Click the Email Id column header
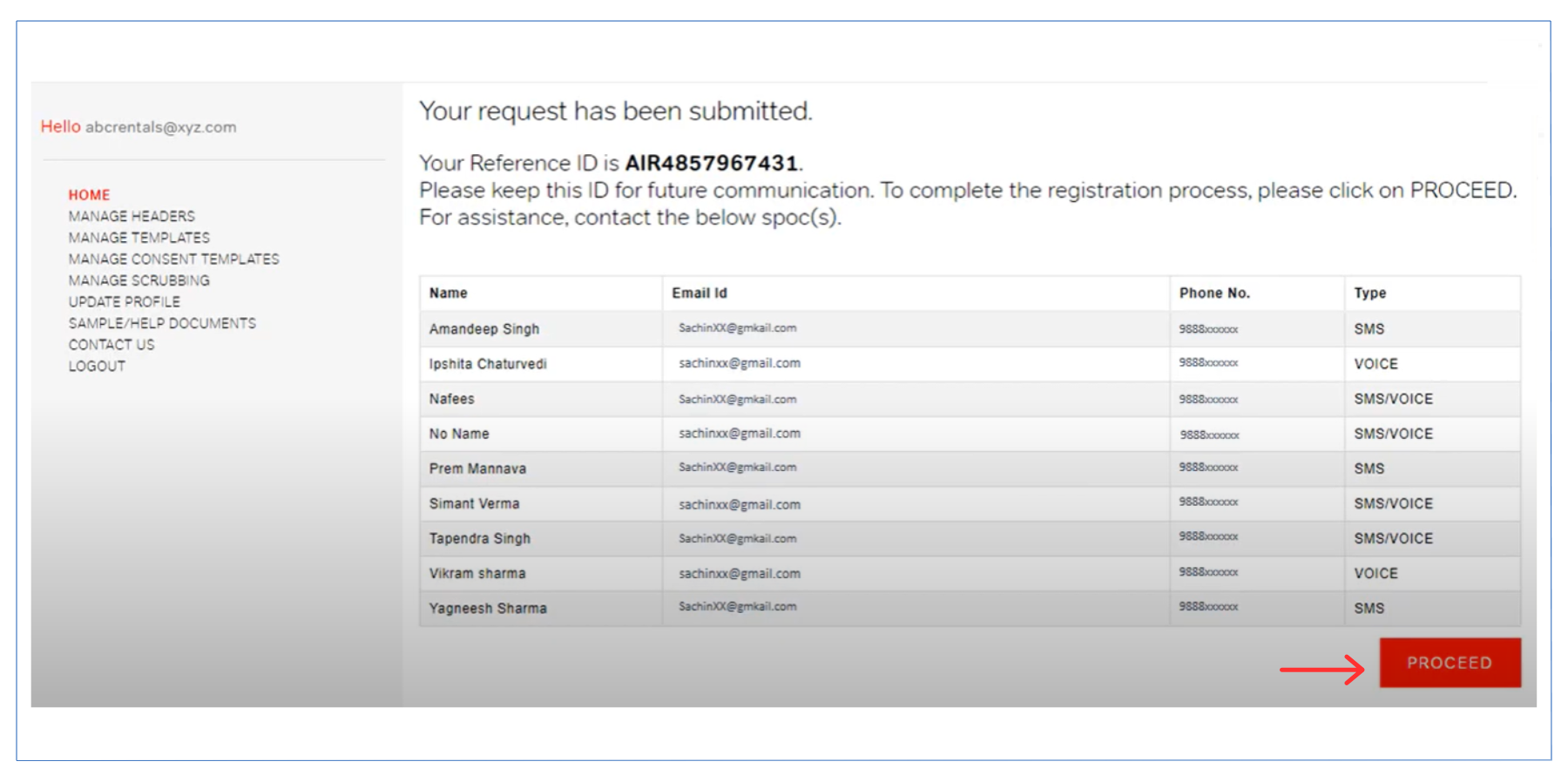Viewport: 1568px width, 775px height. tap(699, 293)
